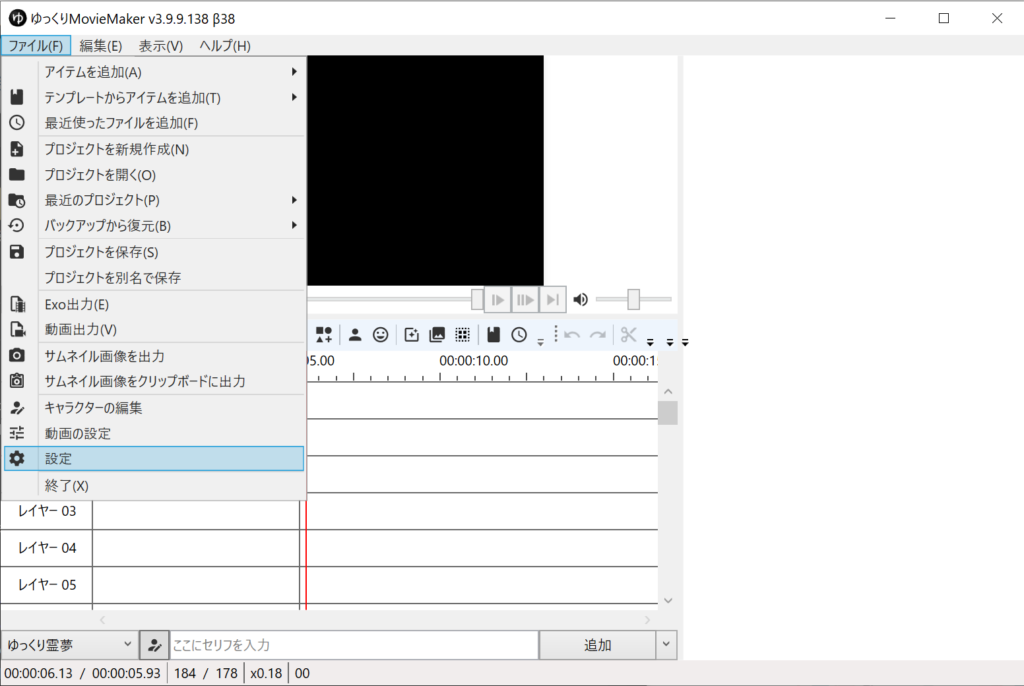Choose 動画出力(V) menu entry
This screenshot has width=1024, height=686.
click(x=154, y=330)
